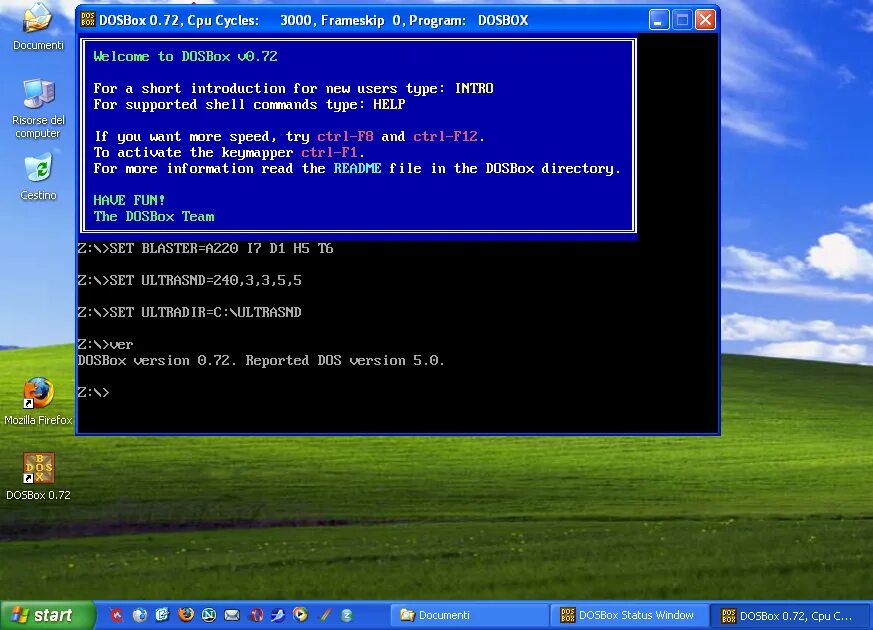The image size is (873, 630).
Task: Click the DOSBox icon in the title bar
Action: [88, 19]
